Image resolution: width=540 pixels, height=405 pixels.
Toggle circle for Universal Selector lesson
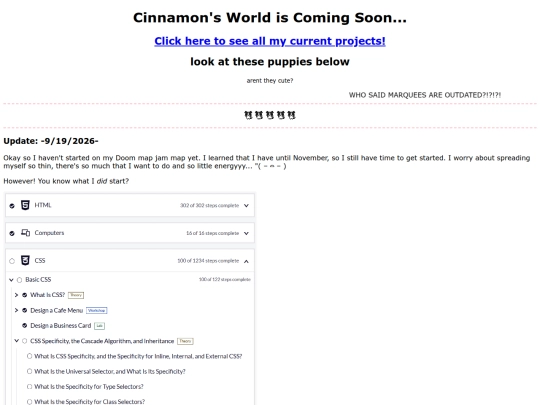(x=30, y=371)
